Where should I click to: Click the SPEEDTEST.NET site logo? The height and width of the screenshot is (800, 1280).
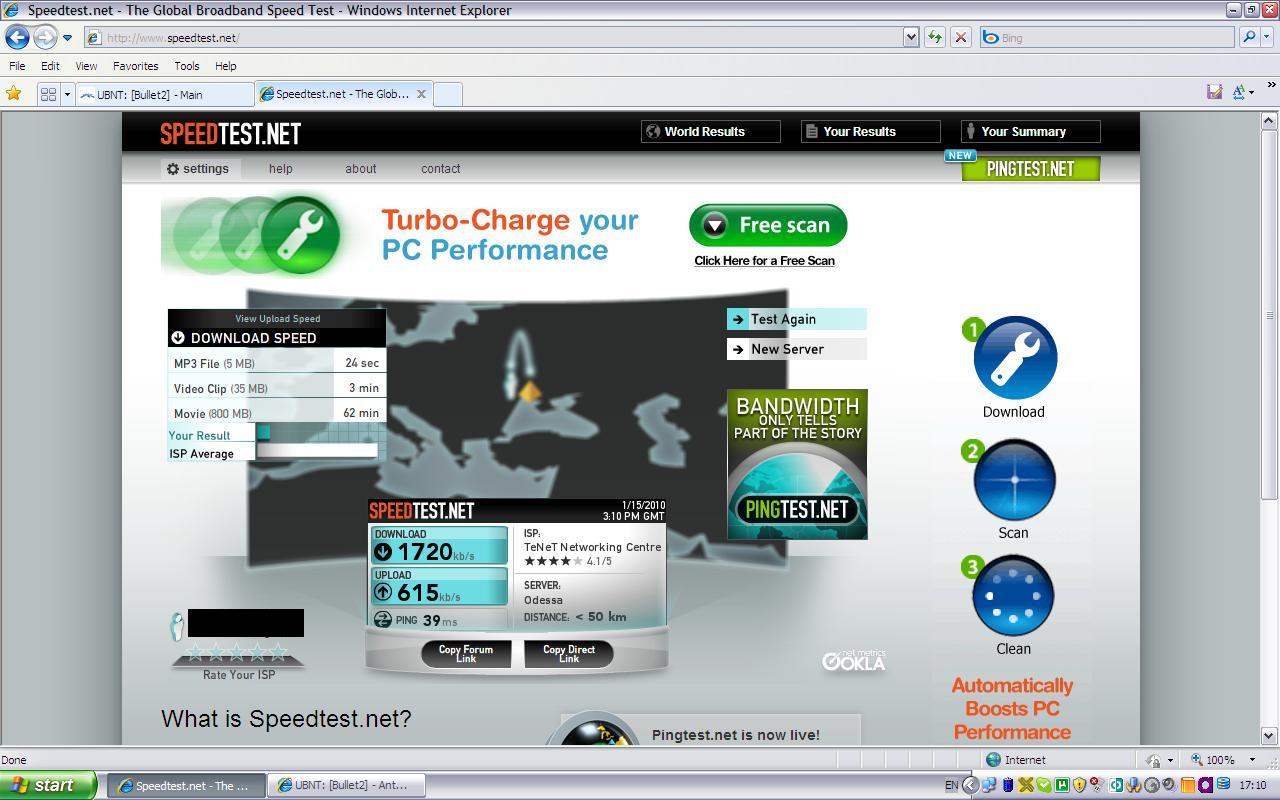click(x=230, y=133)
